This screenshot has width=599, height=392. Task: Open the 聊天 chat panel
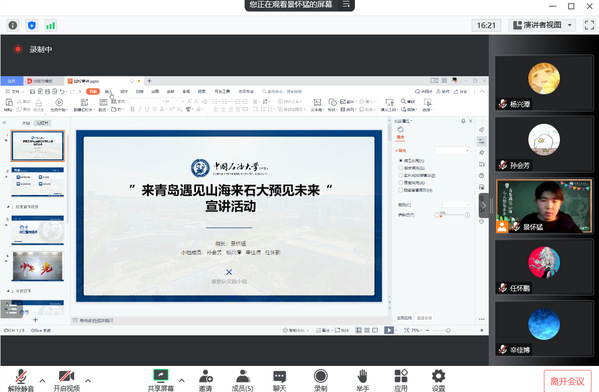coord(280,380)
